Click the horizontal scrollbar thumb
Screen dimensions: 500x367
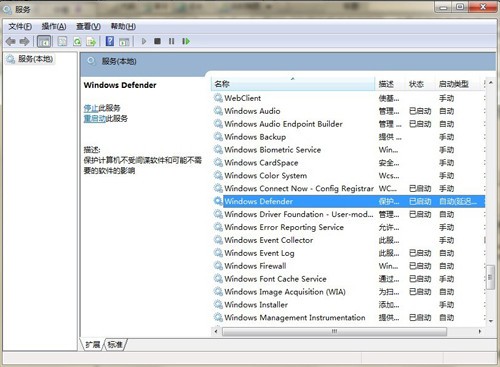click(x=334, y=331)
